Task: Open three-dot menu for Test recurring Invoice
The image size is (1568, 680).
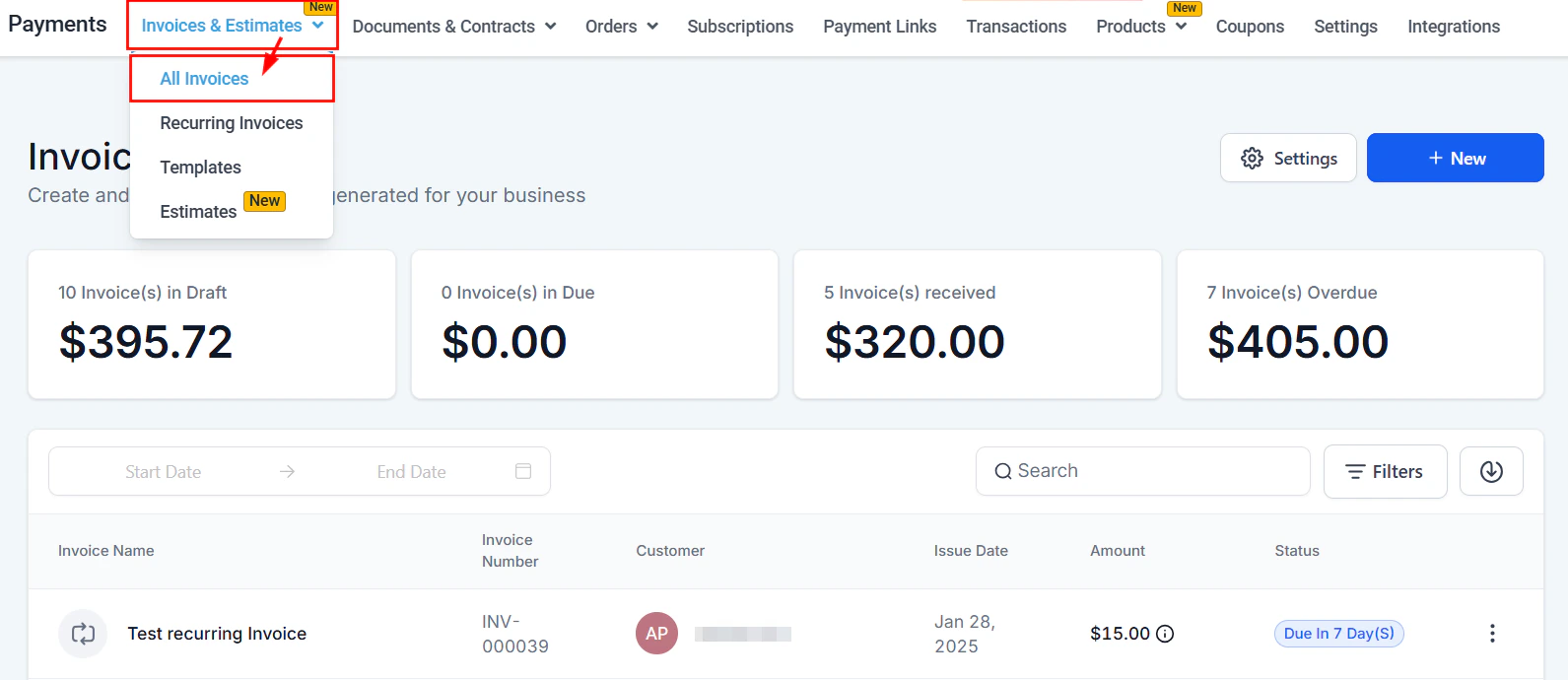Action: coord(1492,634)
